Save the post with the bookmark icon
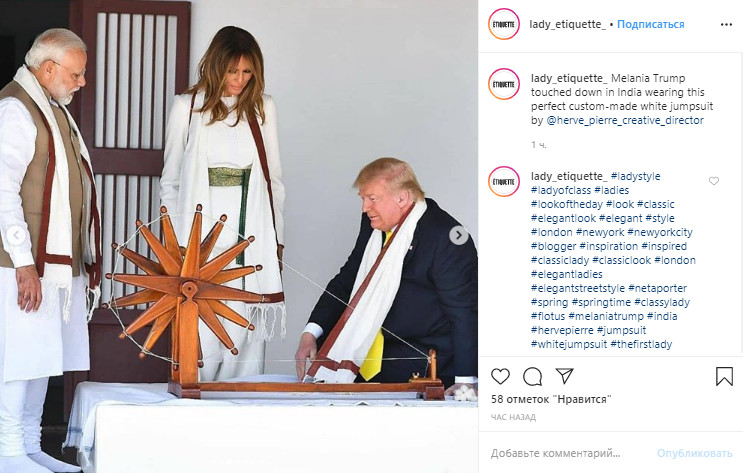 click(x=724, y=376)
